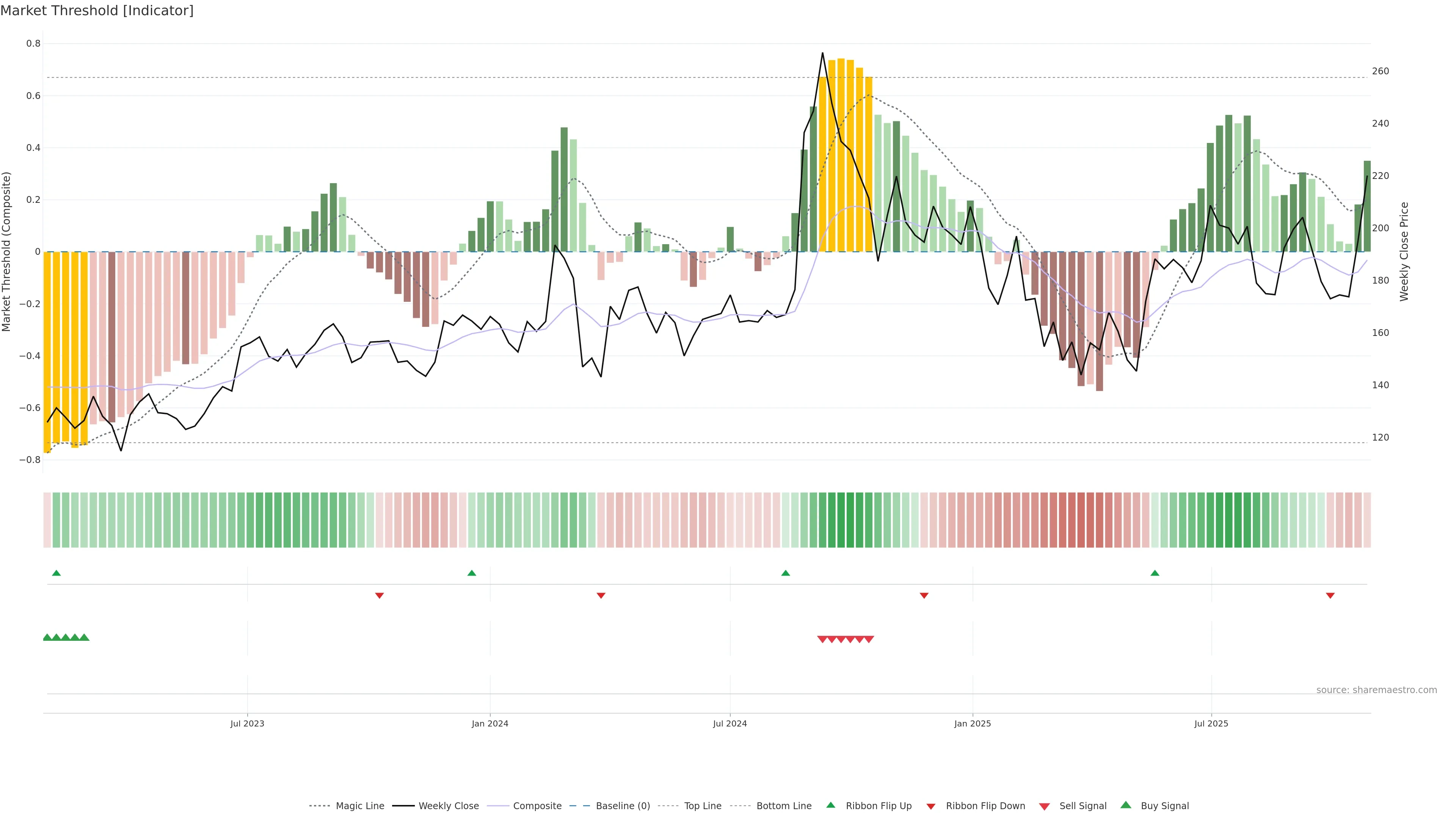This screenshot has height=819, width=1456.
Task: Hide the Baseline (0) series via legend
Action: [622, 806]
